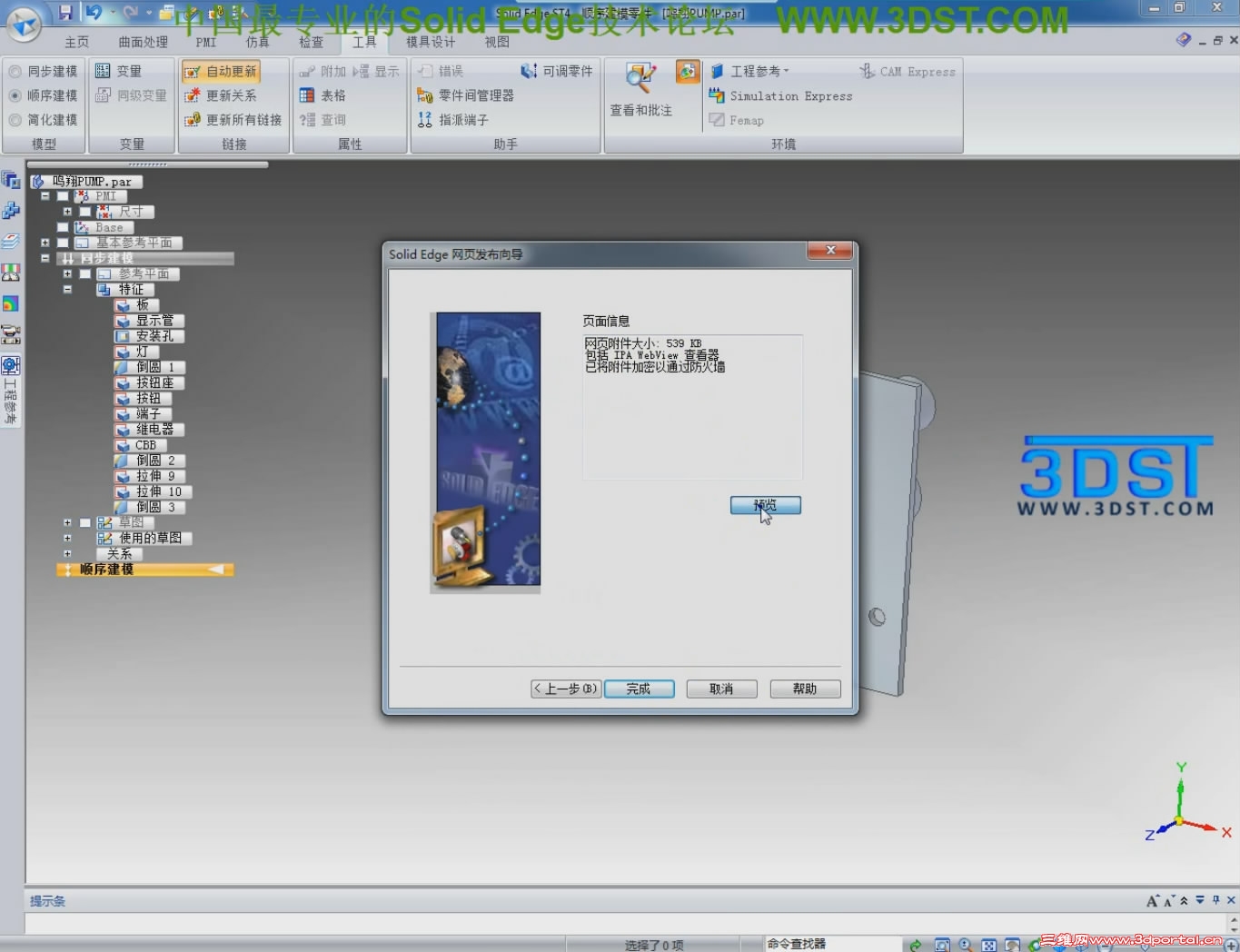Collapse the PMI tree node
The width and height of the screenshot is (1240, 952).
click(45, 196)
